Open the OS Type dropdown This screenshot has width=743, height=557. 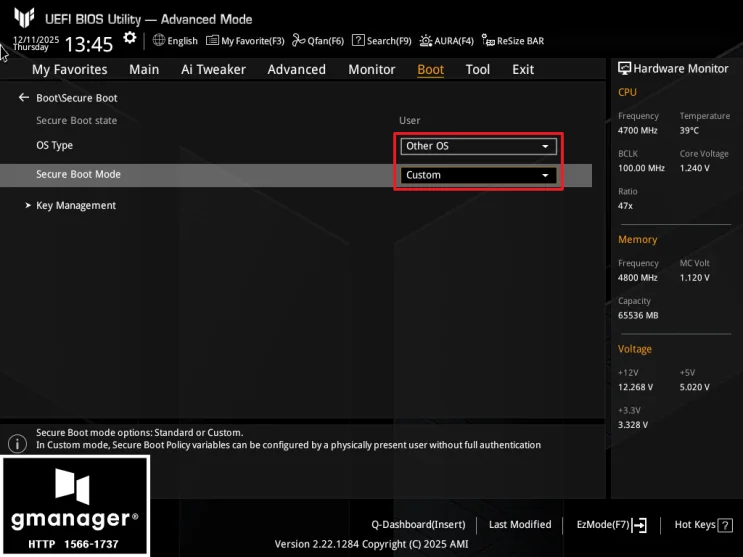coord(478,146)
